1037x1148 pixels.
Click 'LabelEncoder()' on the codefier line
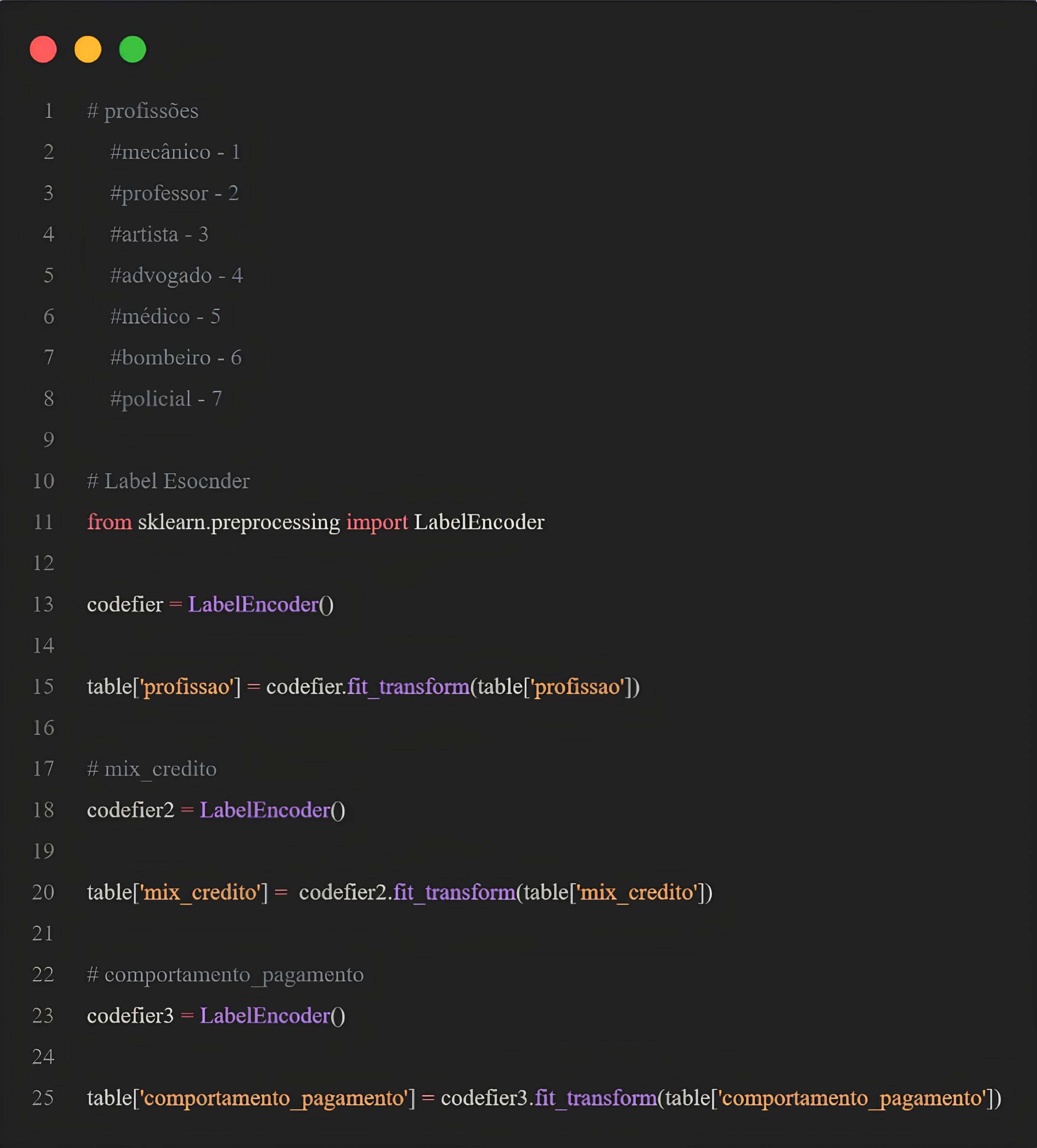pos(260,605)
